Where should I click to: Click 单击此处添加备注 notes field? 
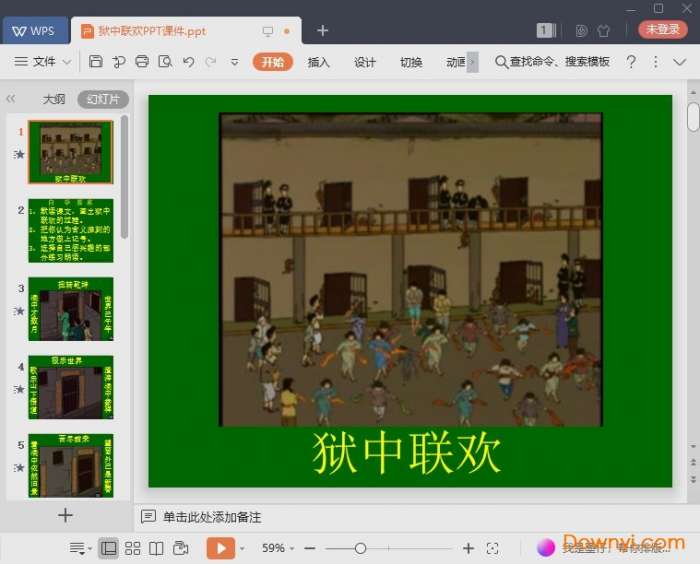pos(212,517)
